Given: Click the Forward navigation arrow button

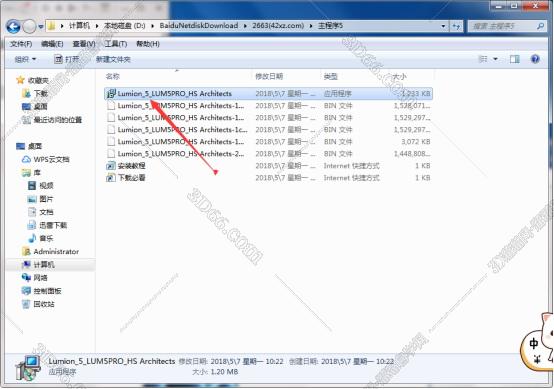Looking at the screenshot, I should (29, 26).
